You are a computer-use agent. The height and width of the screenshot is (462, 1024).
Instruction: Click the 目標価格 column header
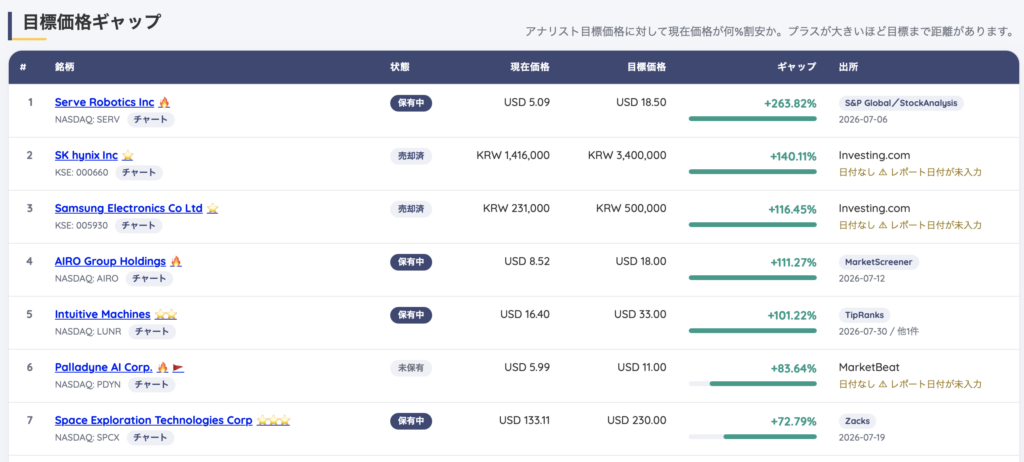click(x=647, y=67)
